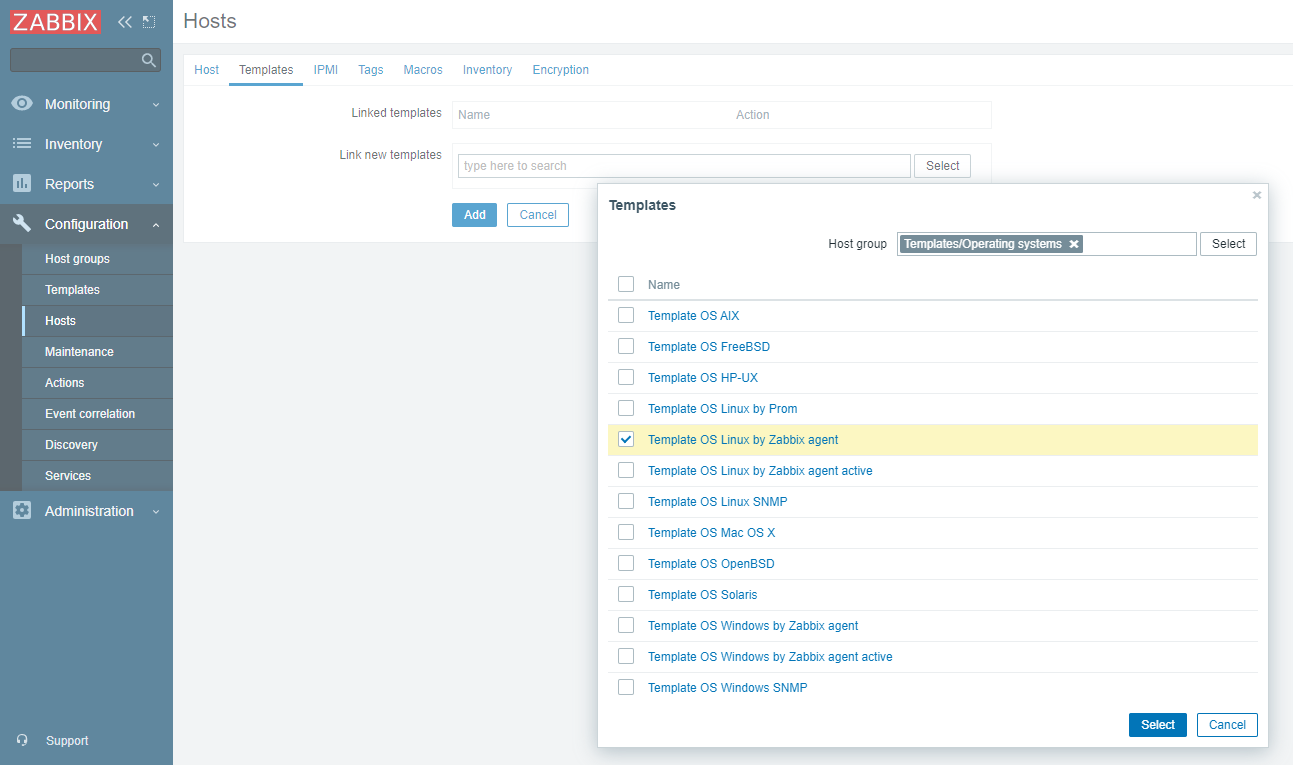
Task: Check Template OS Linux by Prom checkbox
Action: (x=626, y=408)
